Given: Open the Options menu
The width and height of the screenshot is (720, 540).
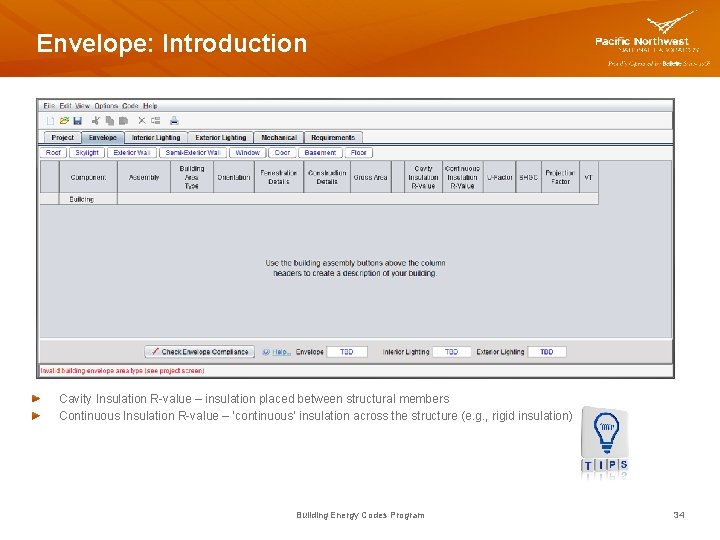Looking at the screenshot, I should 107,106.
